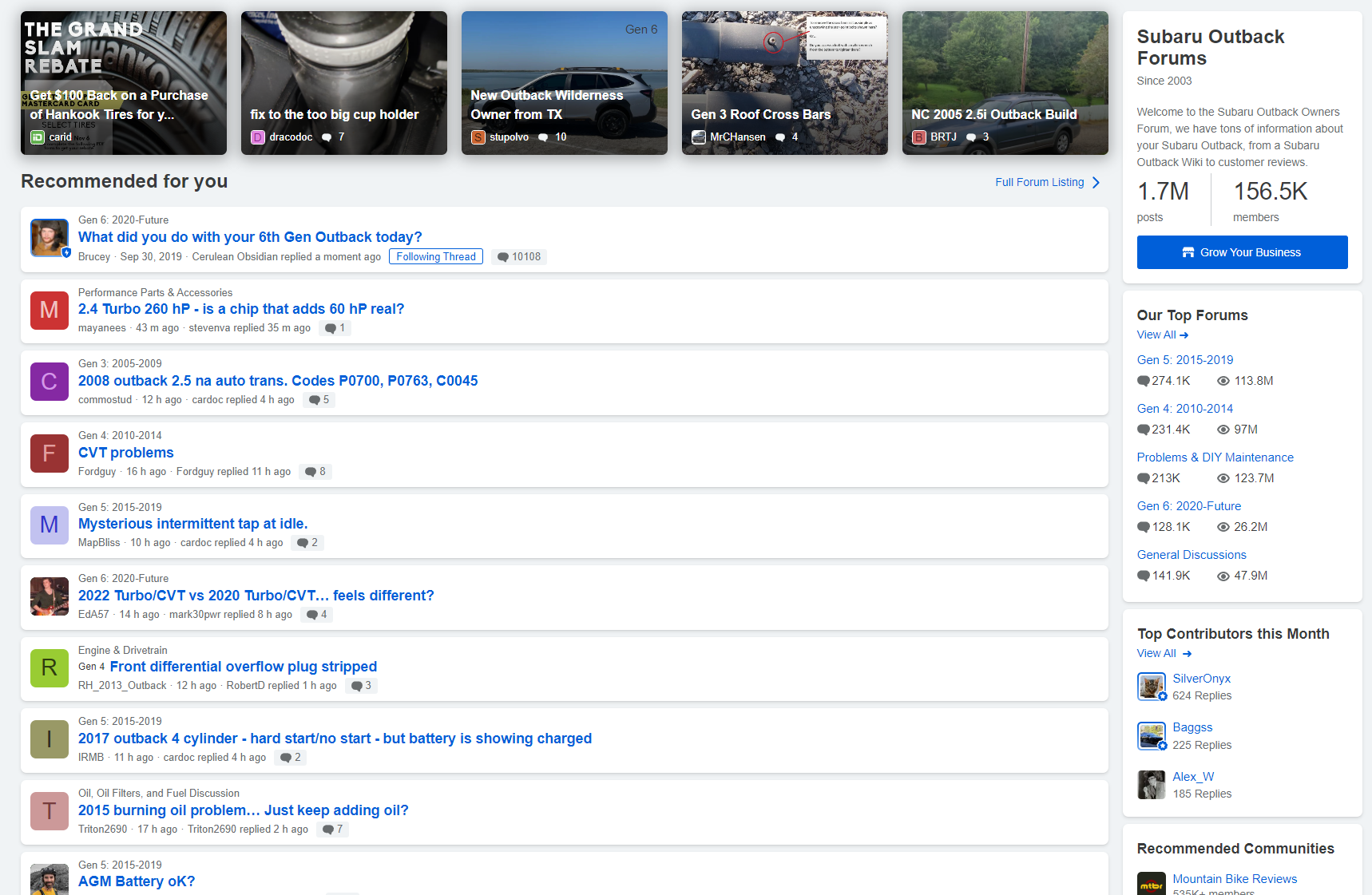The width and height of the screenshot is (1372, 895).
Task: Click SilverOnyx username link
Action: click(x=1201, y=679)
